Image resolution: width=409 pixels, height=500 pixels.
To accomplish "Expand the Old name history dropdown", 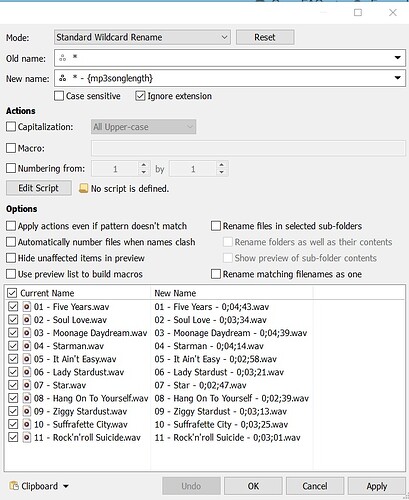I will pyautogui.click(x=397, y=58).
